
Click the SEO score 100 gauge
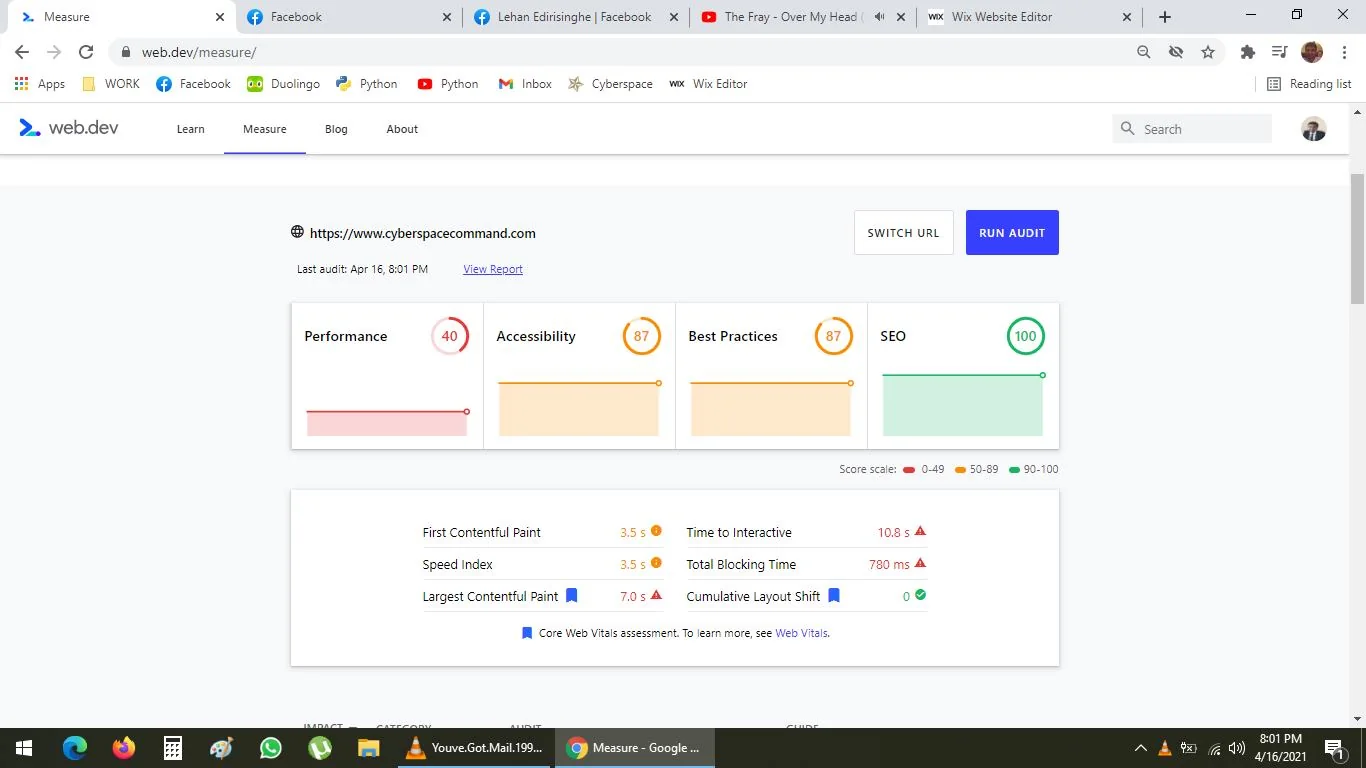(1026, 336)
